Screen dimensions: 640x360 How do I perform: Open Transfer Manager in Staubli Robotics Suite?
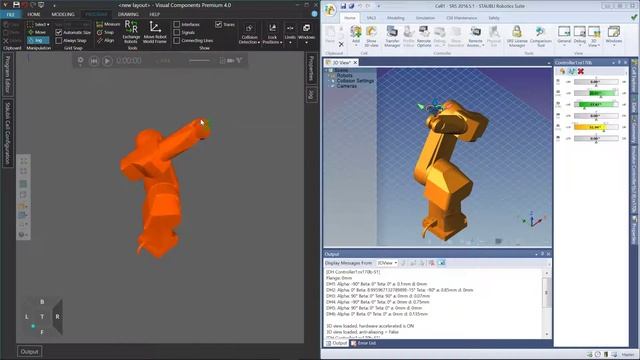click(392, 36)
